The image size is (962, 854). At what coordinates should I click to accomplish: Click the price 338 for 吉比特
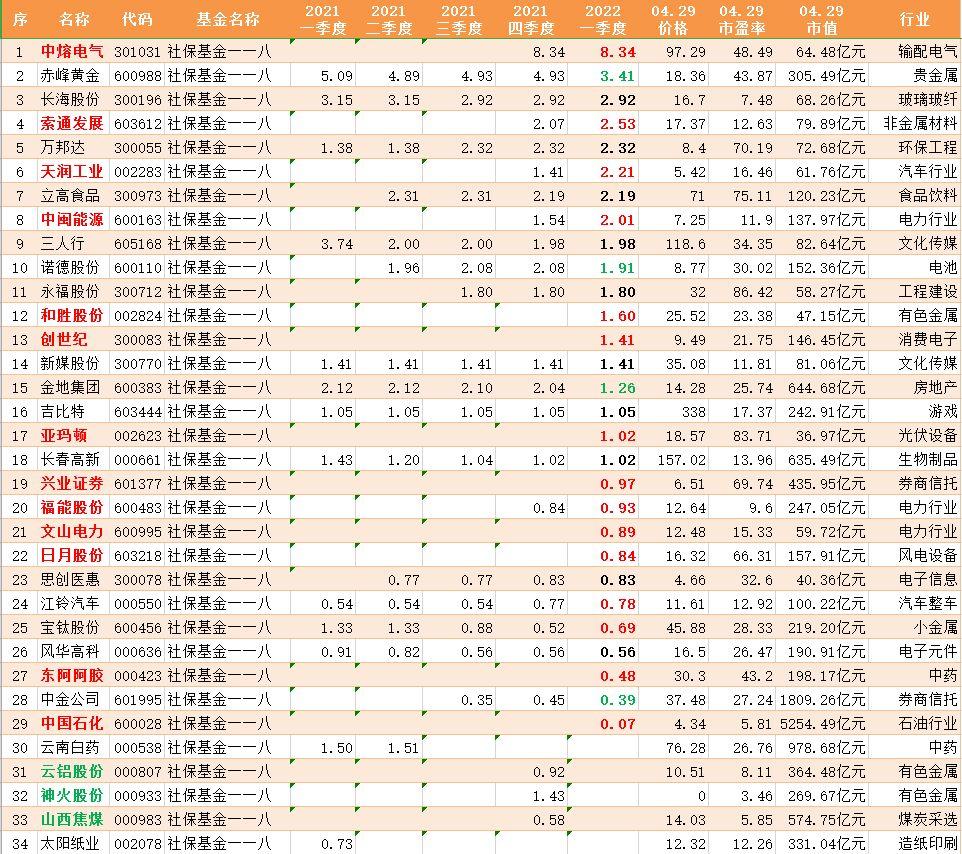pos(693,412)
